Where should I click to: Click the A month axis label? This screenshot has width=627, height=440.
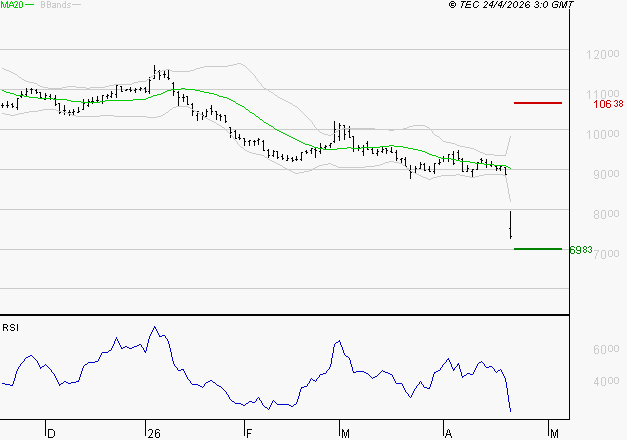coord(449,434)
